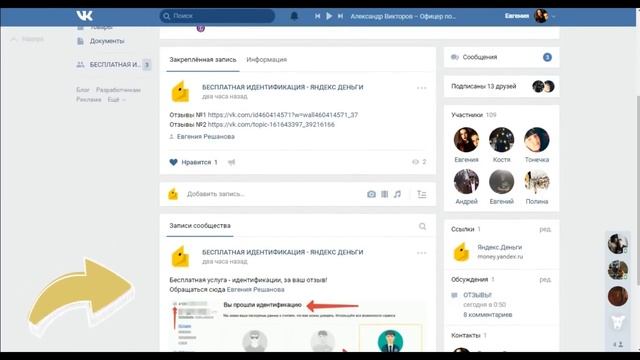Attach audio with music note icon
The height and width of the screenshot is (360, 640).
[397, 194]
